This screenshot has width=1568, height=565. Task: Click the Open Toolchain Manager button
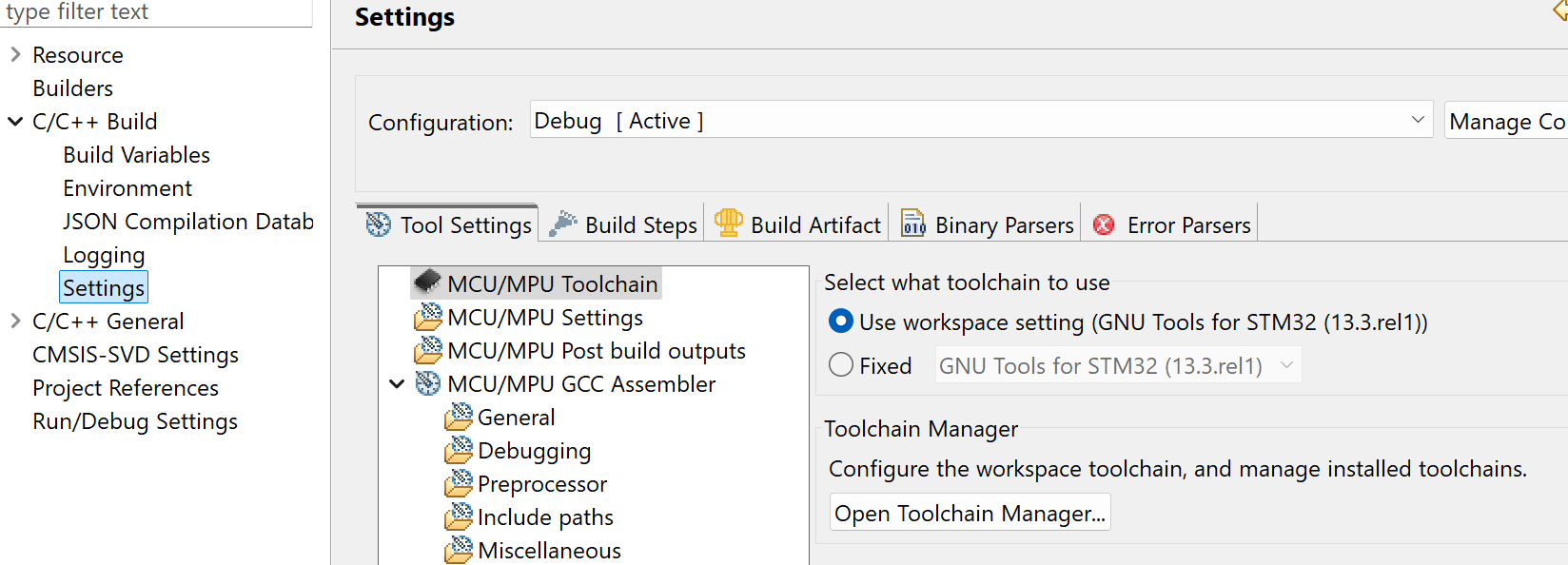tap(970, 514)
